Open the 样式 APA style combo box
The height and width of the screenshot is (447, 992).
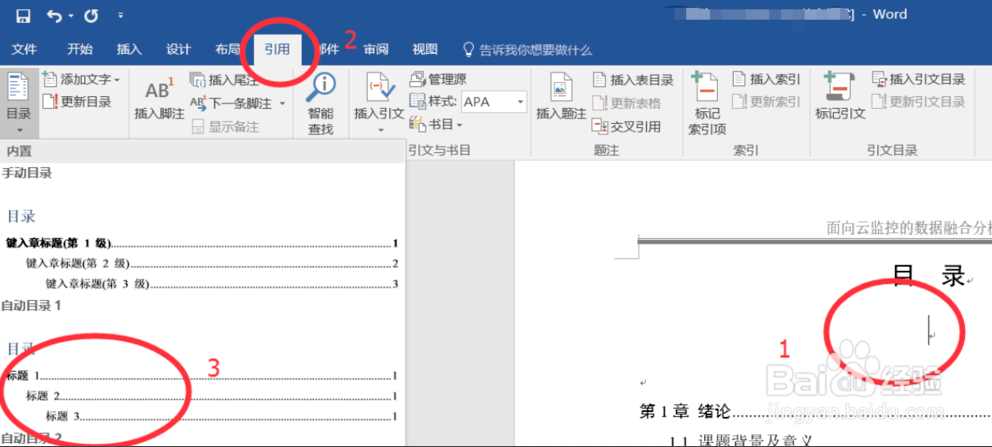(493, 102)
